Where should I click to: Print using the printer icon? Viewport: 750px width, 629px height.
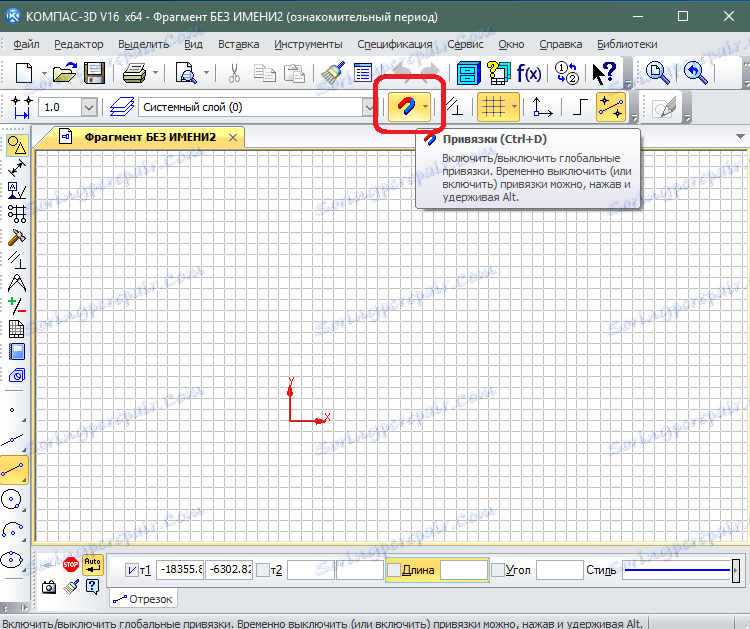pos(134,73)
